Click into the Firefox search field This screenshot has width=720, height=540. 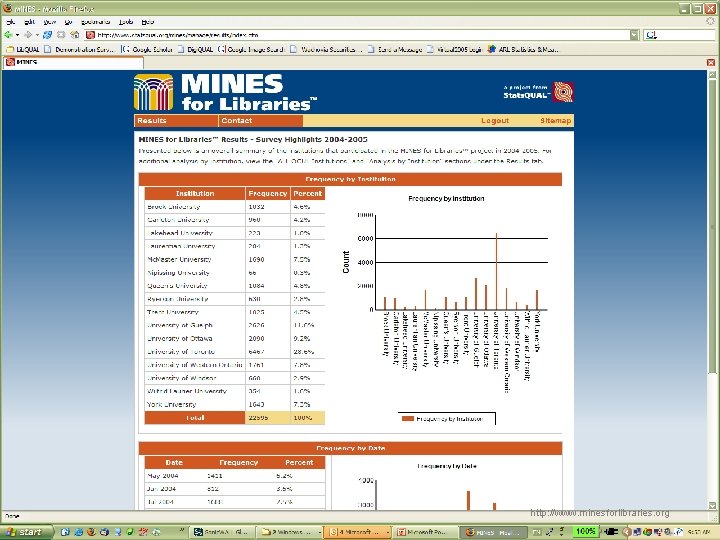pos(686,35)
